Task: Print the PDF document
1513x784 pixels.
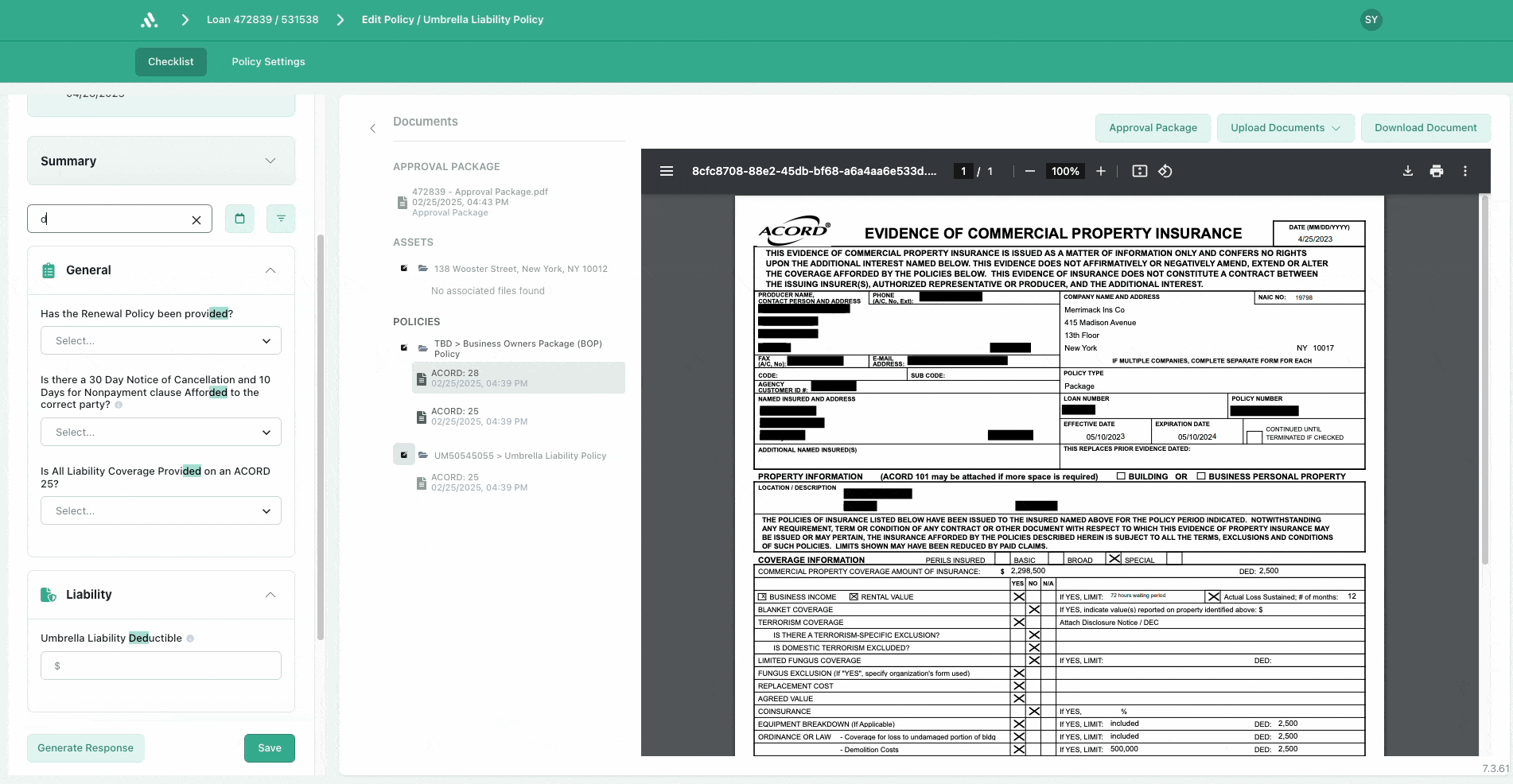Action: [1436, 171]
